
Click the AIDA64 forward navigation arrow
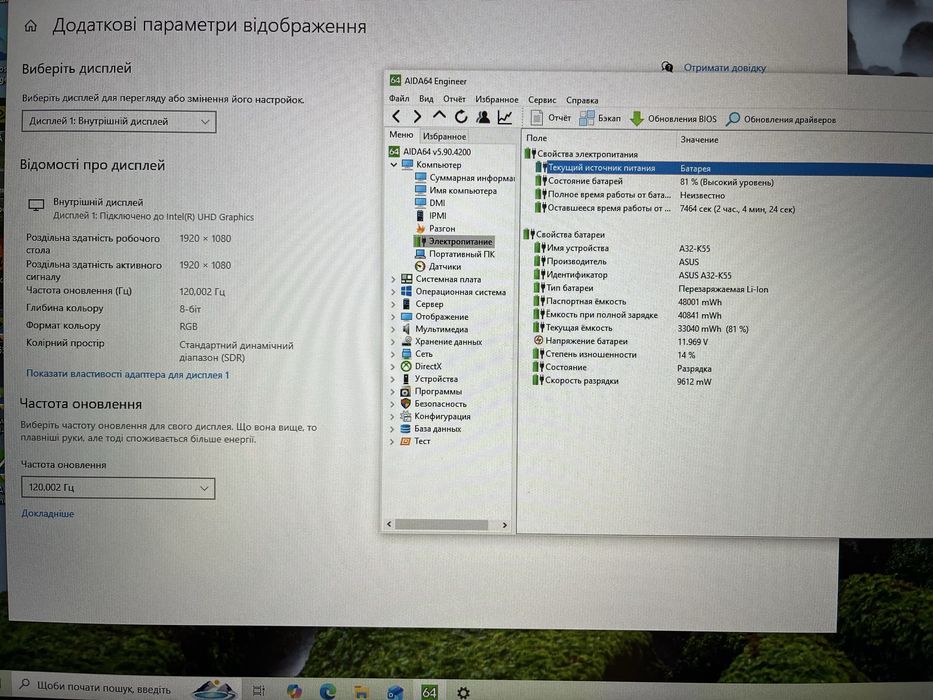point(417,117)
